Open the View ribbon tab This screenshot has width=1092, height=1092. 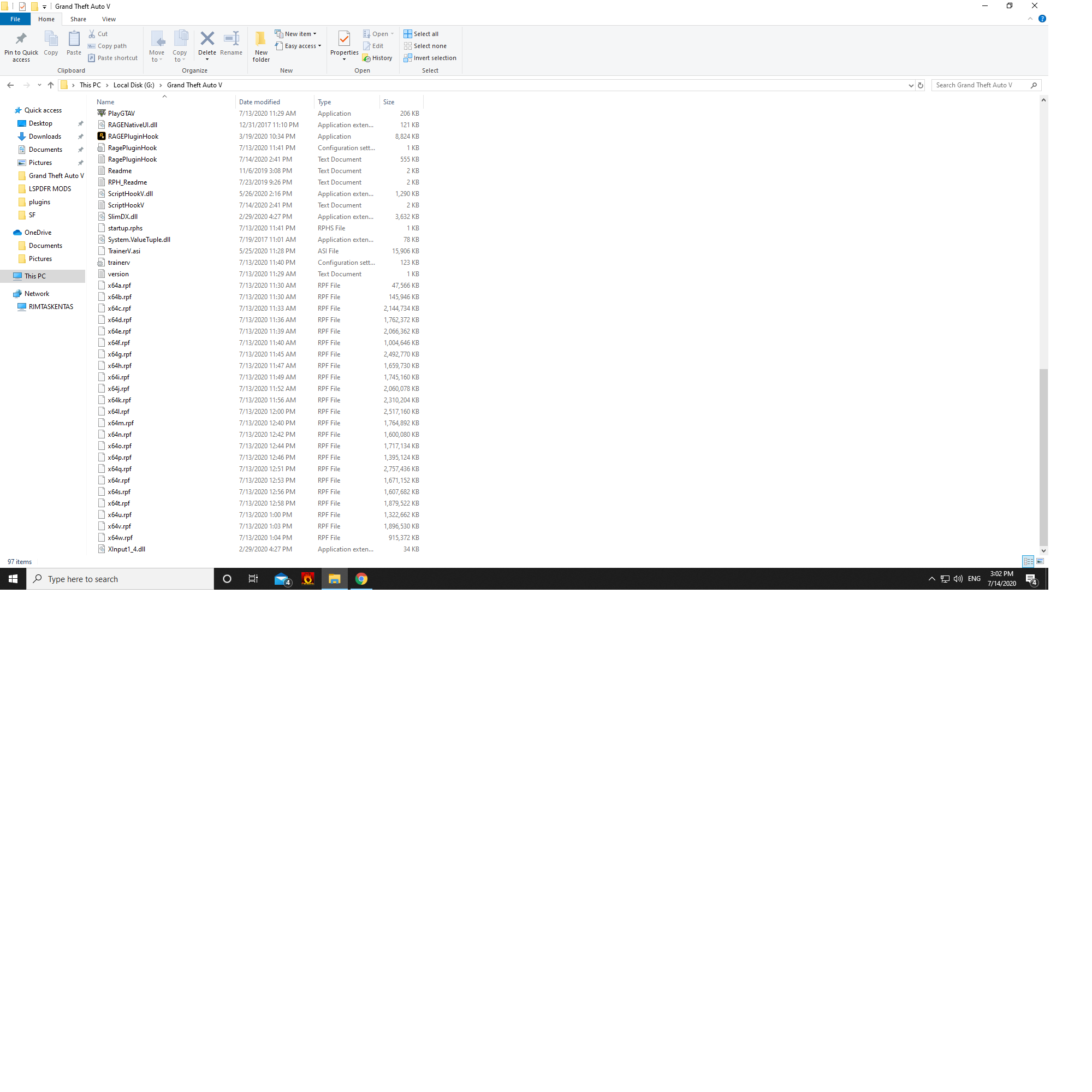pos(109,19)
